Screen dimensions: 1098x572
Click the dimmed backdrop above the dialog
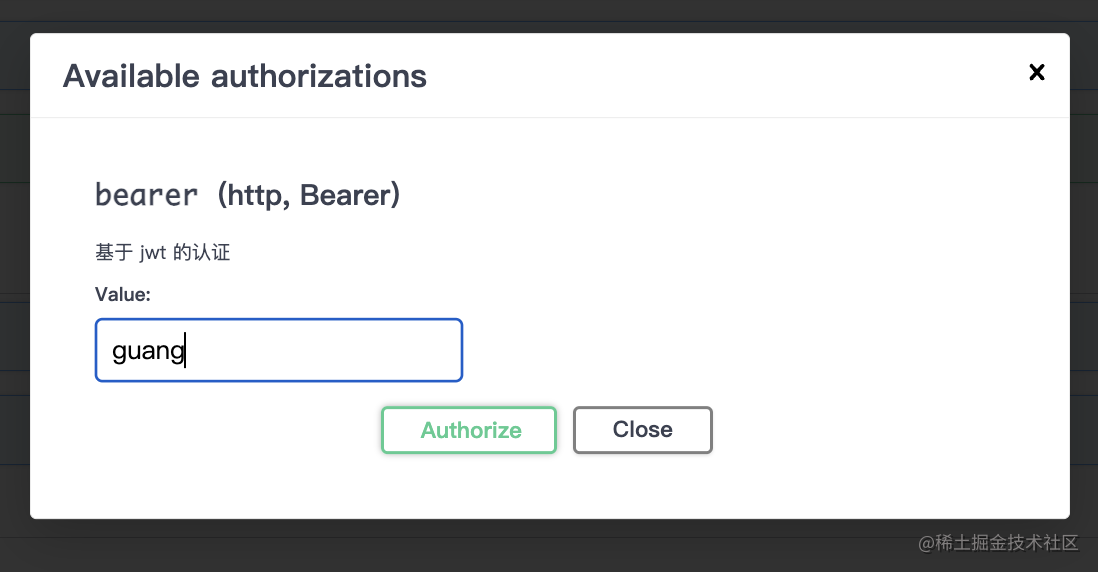tap(549, 15)
